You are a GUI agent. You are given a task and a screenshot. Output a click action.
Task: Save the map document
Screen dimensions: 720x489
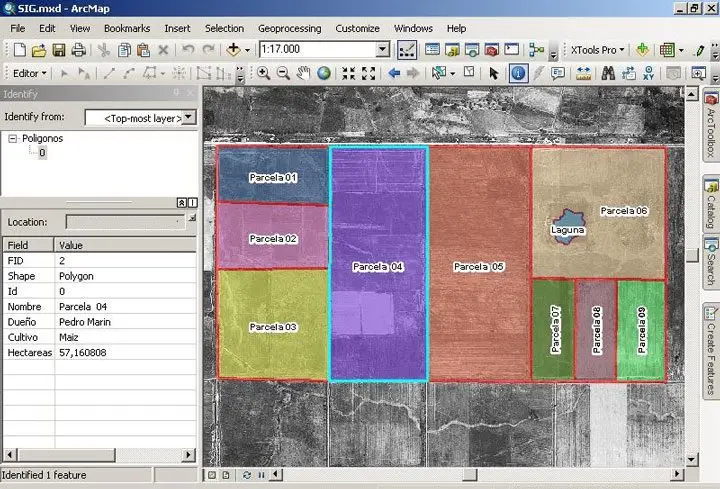59,49
